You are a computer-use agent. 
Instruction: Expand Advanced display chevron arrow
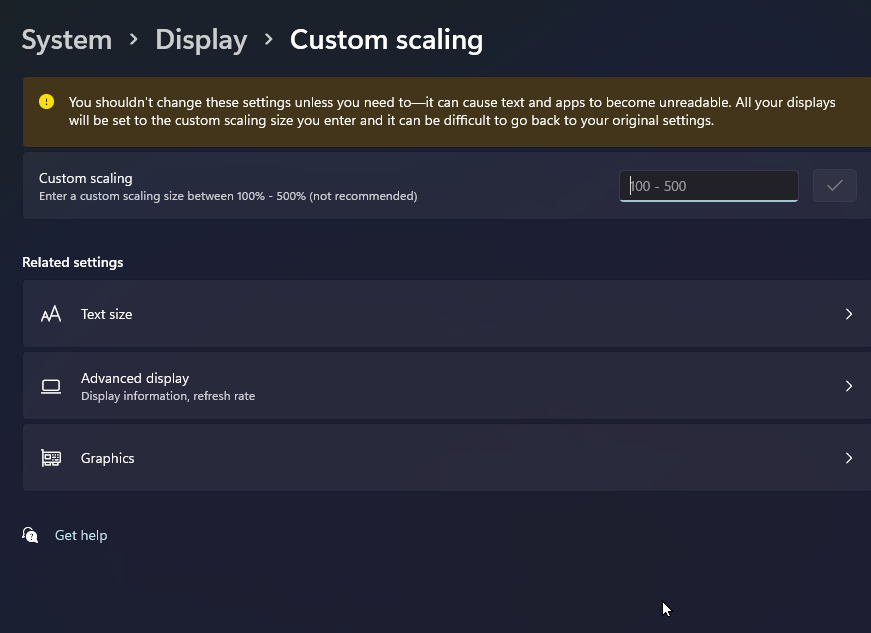pos(848,386)
